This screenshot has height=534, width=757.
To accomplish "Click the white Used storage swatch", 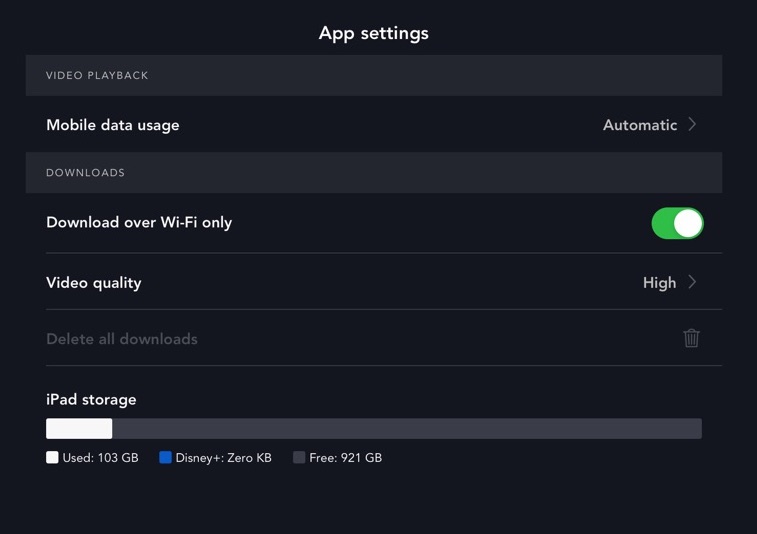I will pos(52,457).
